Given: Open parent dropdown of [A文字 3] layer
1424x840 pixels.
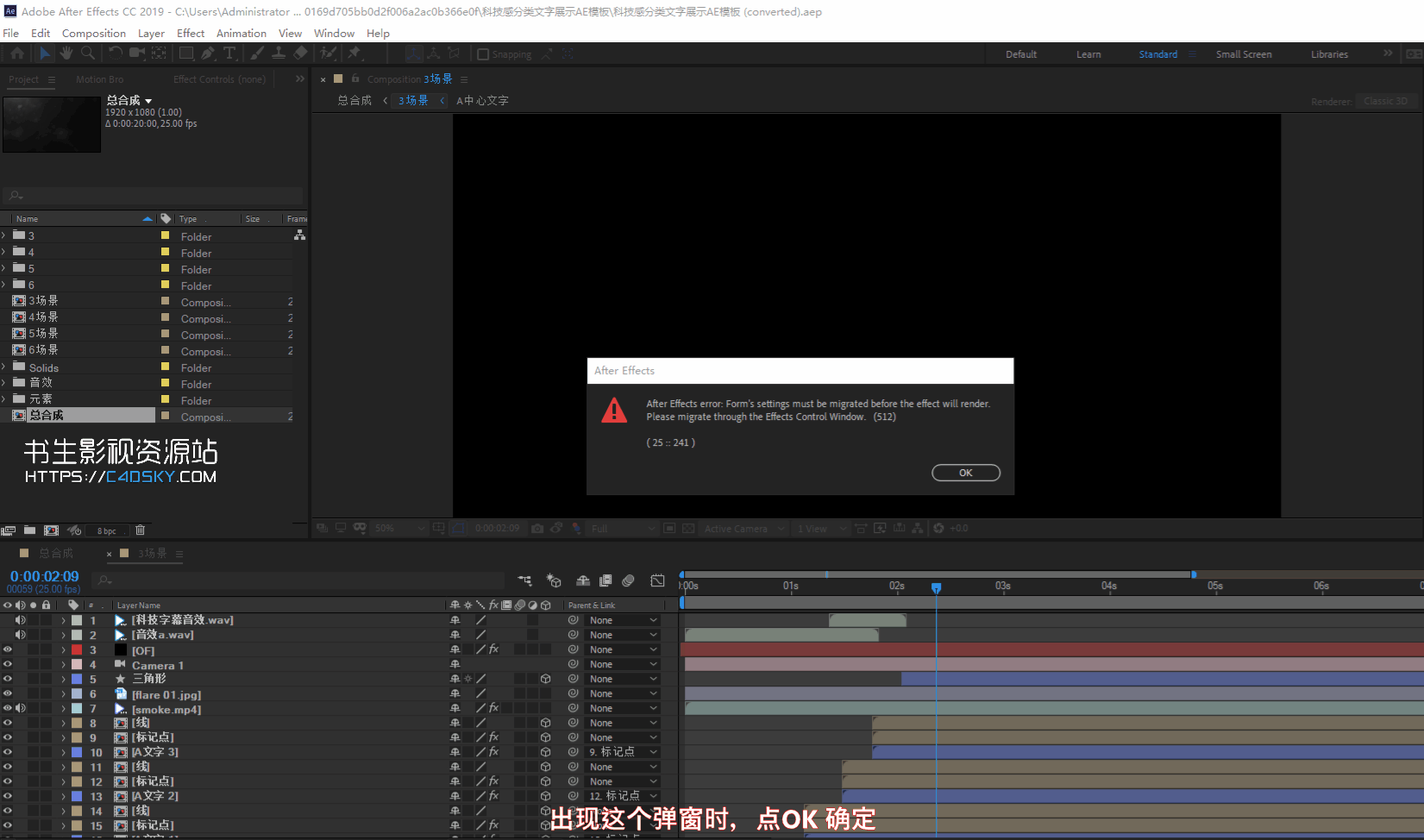Looking at the screenshot, I should (x=624, y=752).
